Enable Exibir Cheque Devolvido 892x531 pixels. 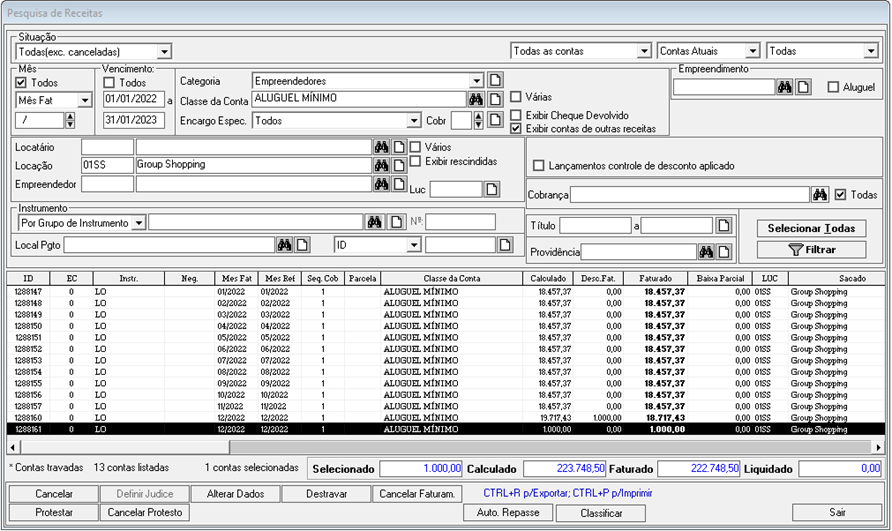[x=516, y=115]
